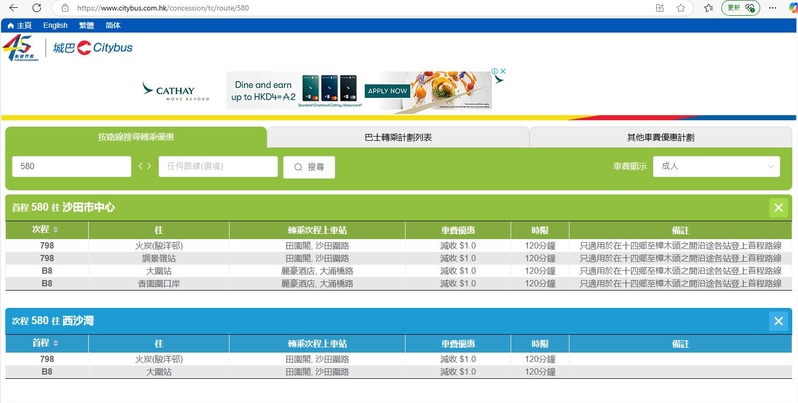Click the 搜尋 search button
This screenshot has width=798, height=403.
[x=309, y=167]
